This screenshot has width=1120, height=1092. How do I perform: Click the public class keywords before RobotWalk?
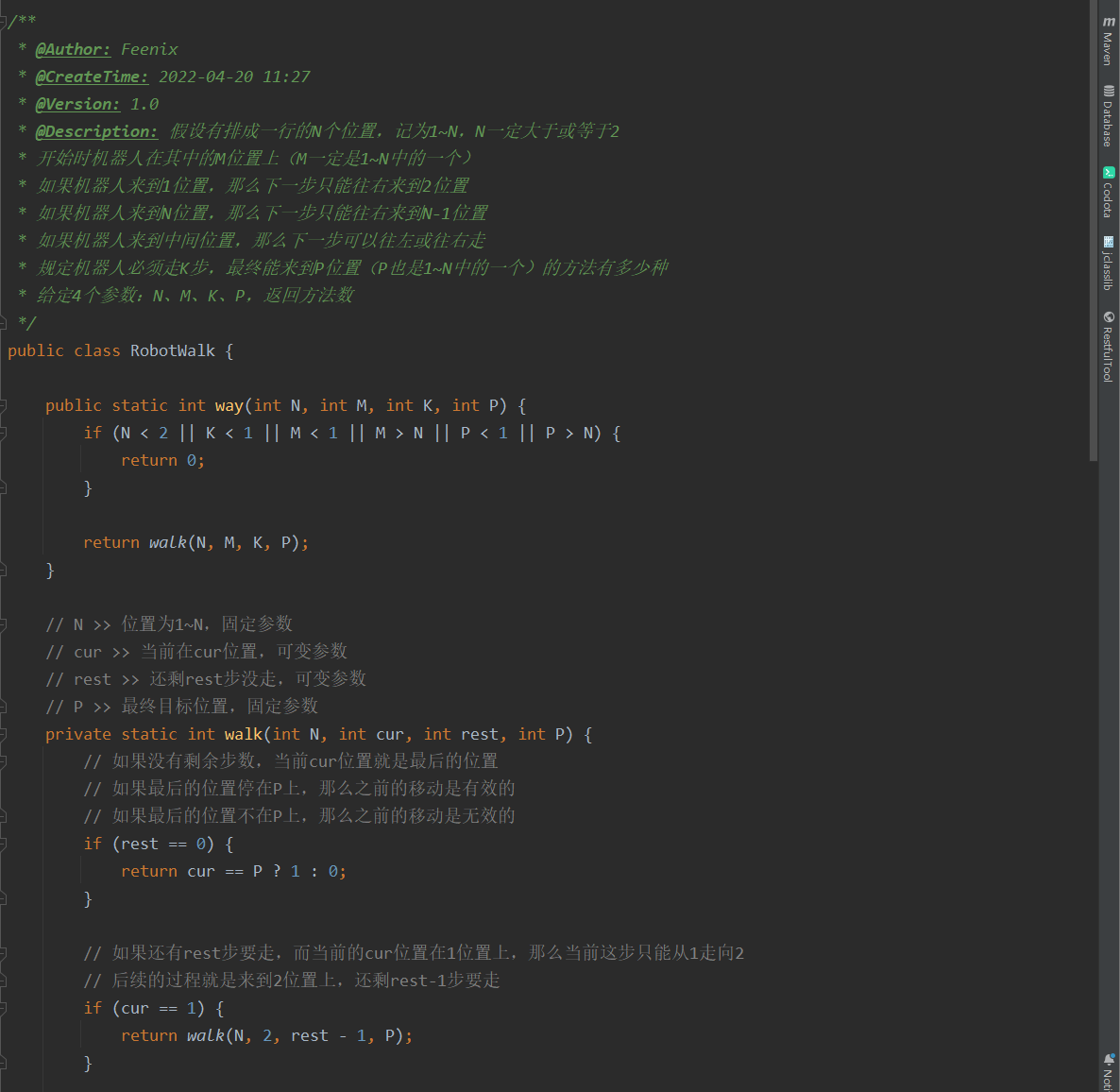coord(63,350)
